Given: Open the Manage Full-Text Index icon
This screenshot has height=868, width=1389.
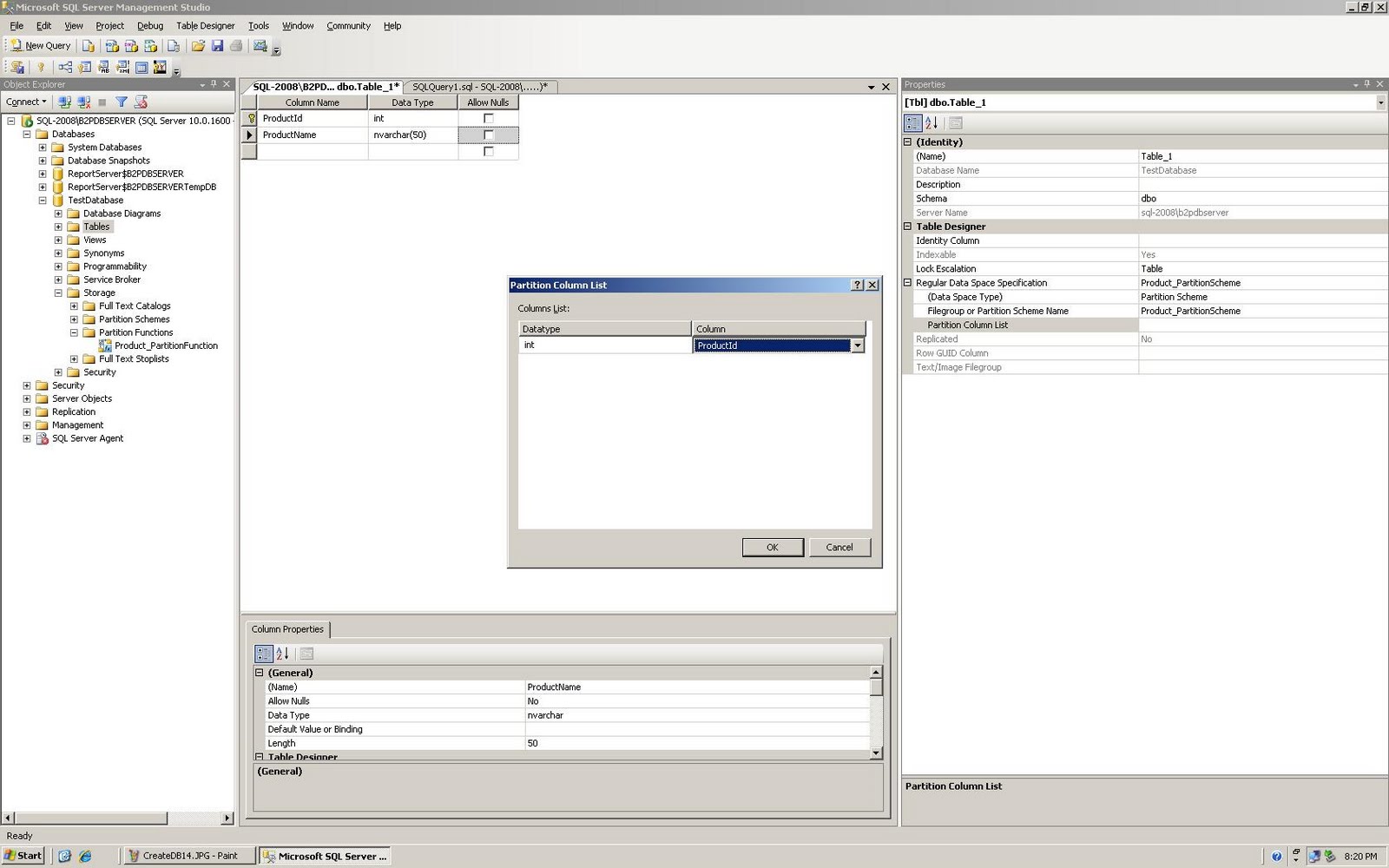Looking at the screenshot, I should [103, 67].
